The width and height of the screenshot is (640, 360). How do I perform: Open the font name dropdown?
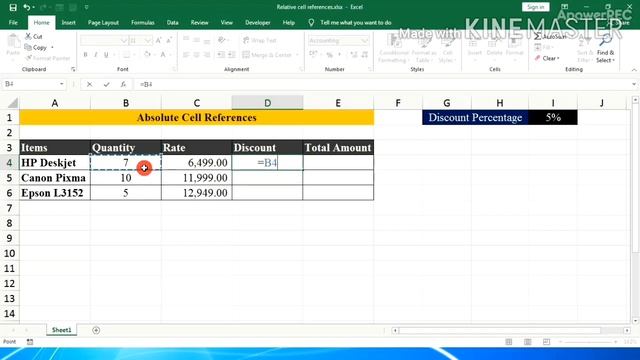[124, 40]
